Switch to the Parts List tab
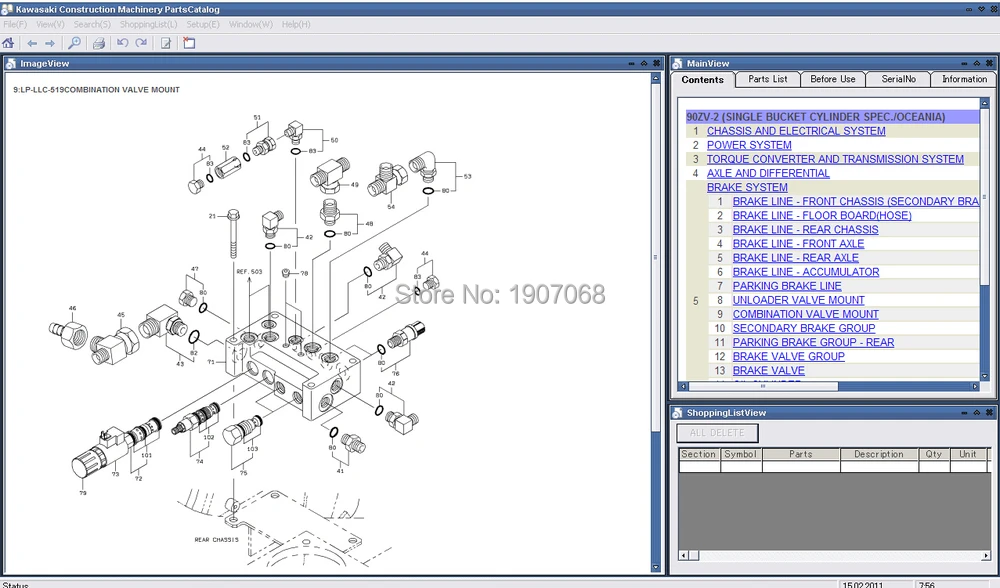 (768, 79)
